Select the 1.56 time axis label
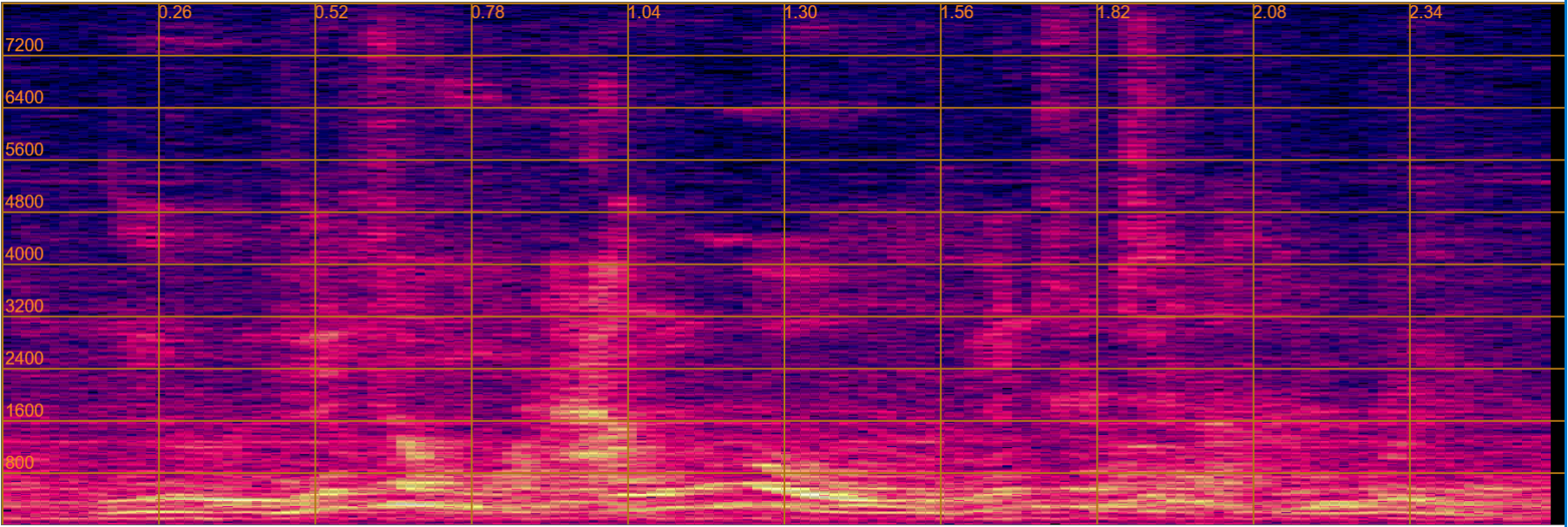 tap(957, 12)
